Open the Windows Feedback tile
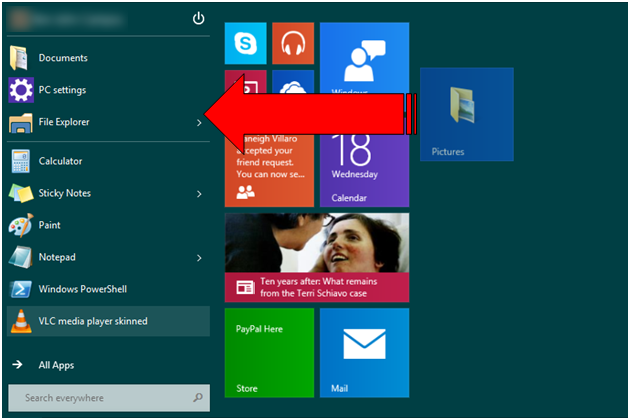 pos(364,58)
